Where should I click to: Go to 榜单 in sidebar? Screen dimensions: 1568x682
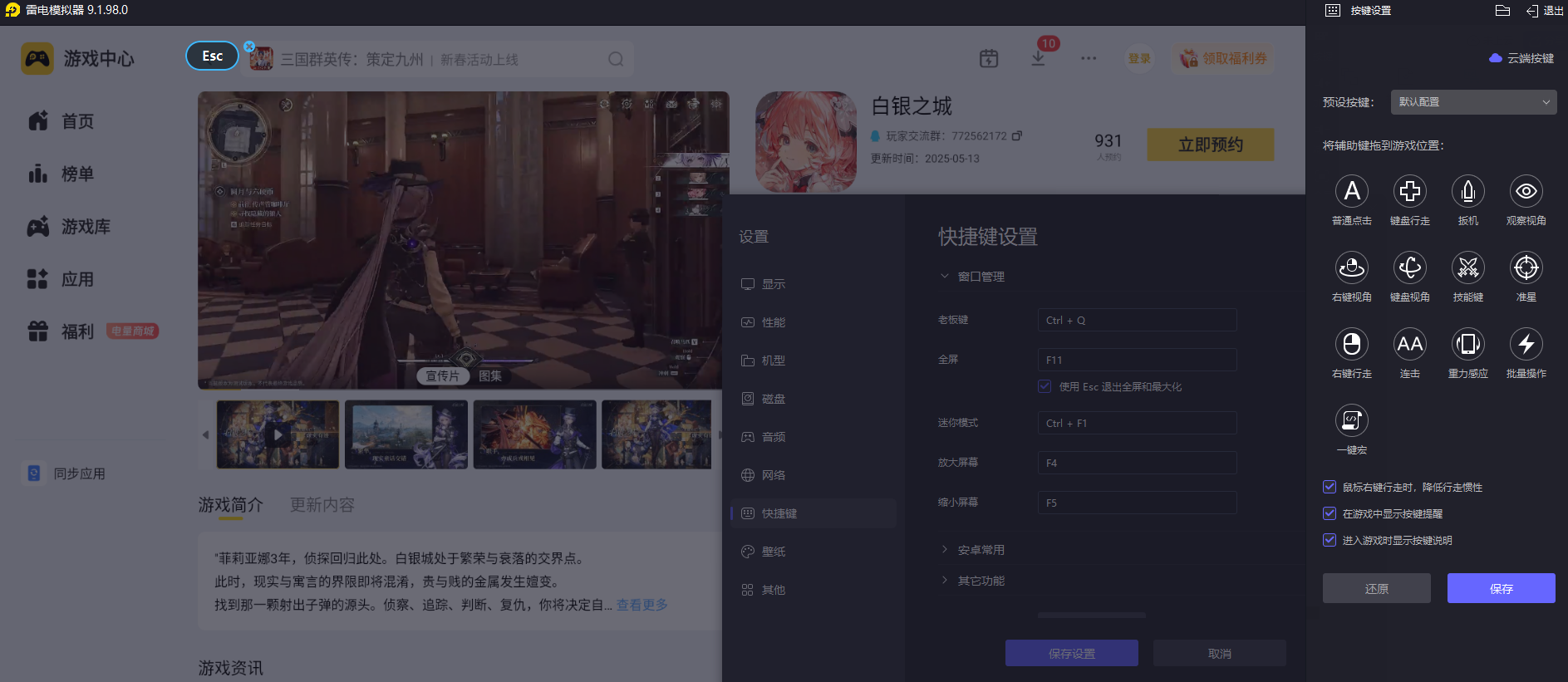[x=61, y=174]
